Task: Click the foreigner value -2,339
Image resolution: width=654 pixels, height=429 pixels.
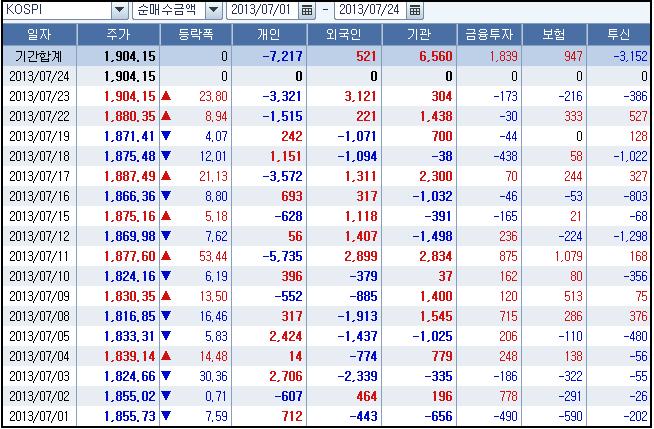Action: click(357, 376)
